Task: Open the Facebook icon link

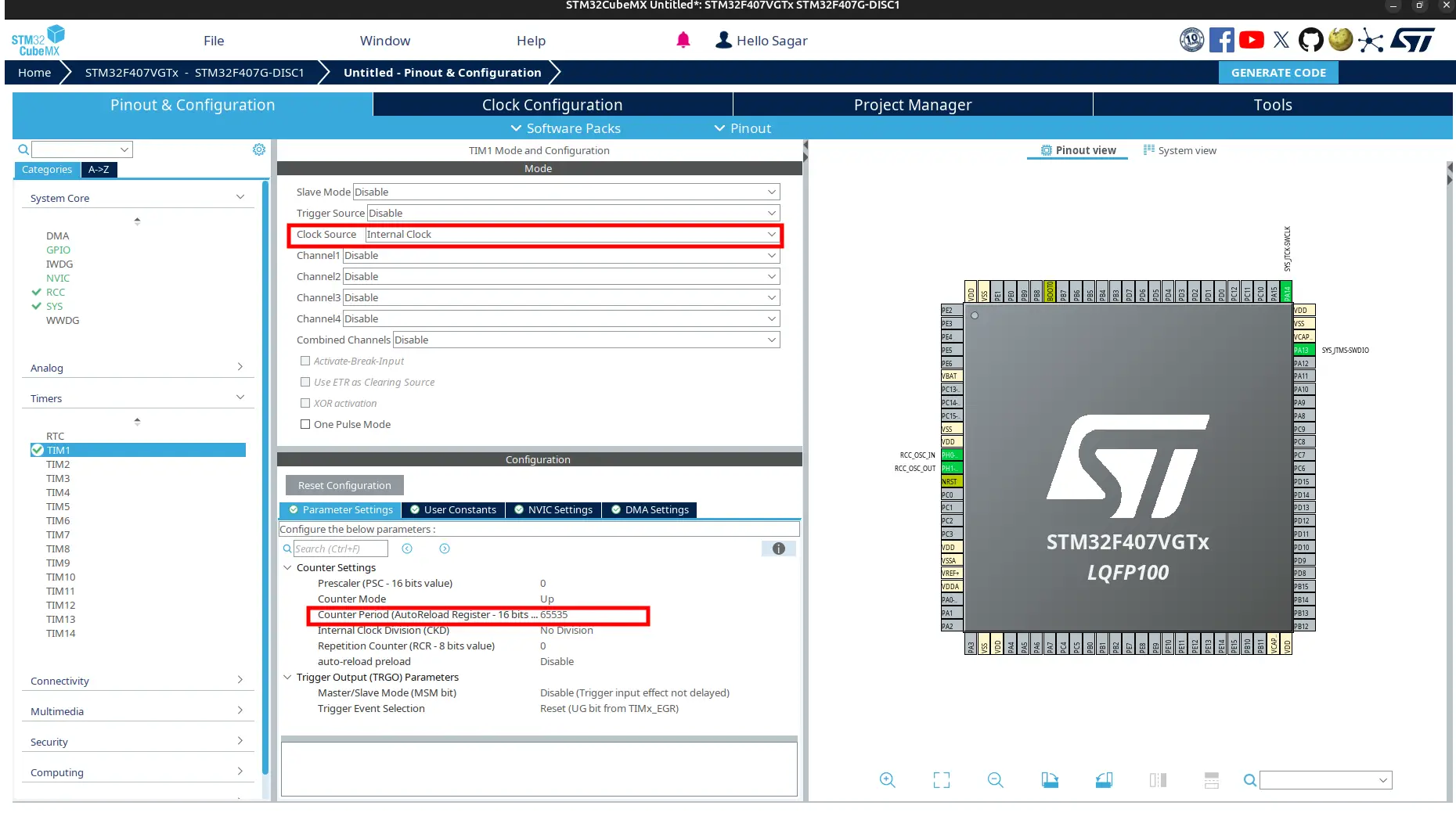Action: pyautogui.click(x=1221, y=40)
